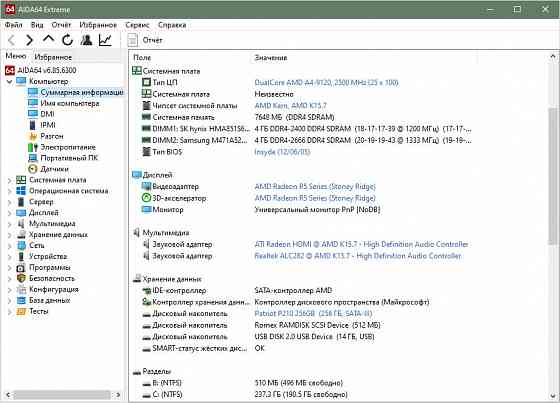The width and height of the screenshot is (560, 403).
Task: Switch to the Избранное sidebar tab
Action: point(53,57)
